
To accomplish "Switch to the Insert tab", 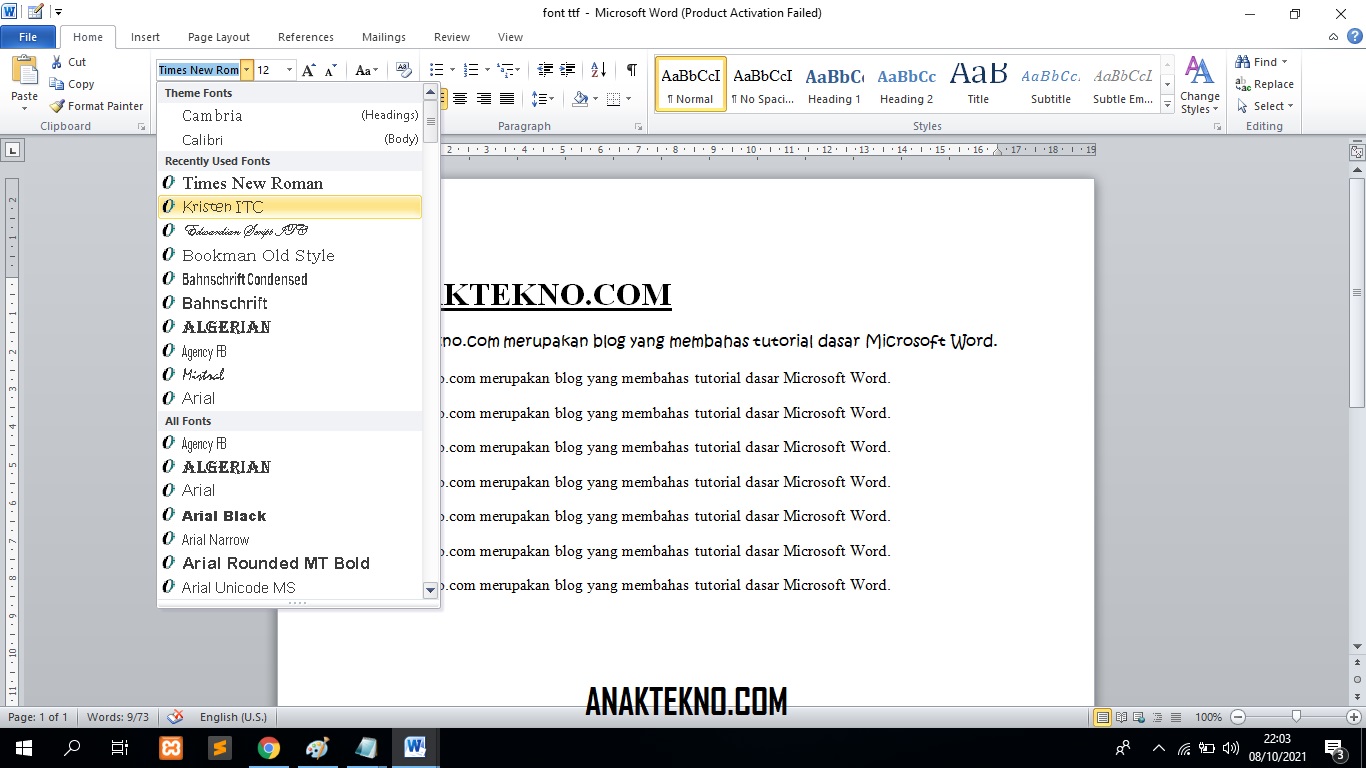I will 145,37.
